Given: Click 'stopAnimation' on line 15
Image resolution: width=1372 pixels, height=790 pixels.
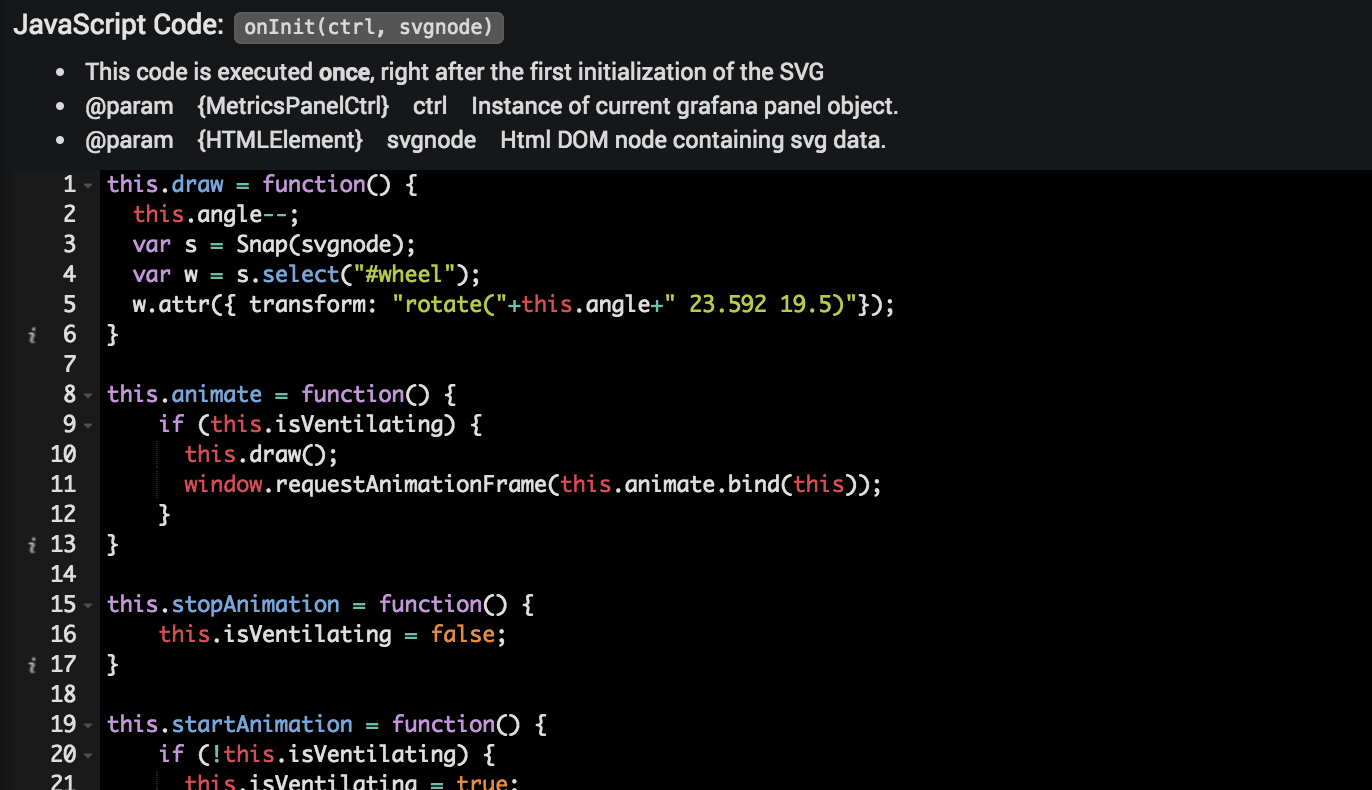Looking at the screenshot, I should [x=256, y=604].
